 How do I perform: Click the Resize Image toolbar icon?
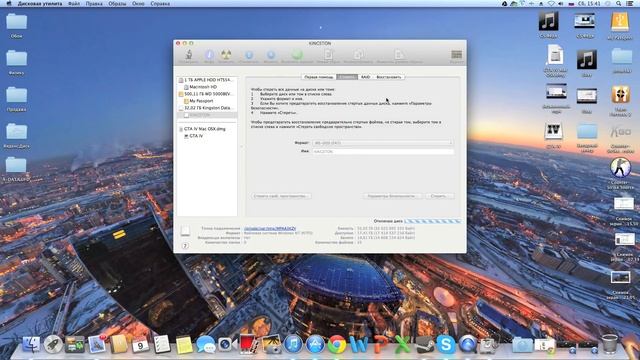(x=399, y=55)
